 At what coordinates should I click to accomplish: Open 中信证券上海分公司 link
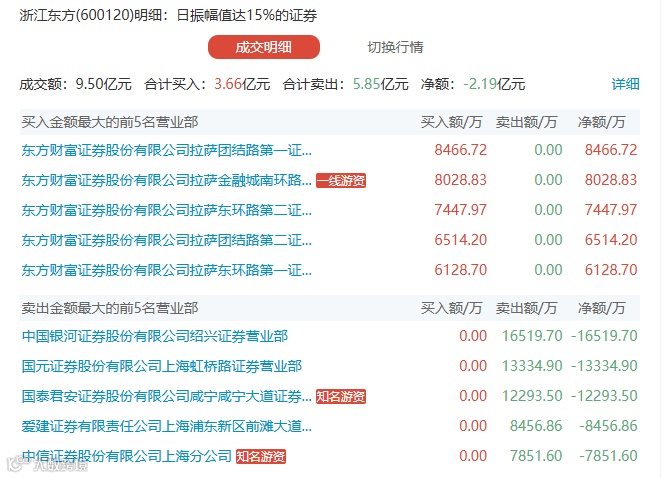click(x=127, y=456)
